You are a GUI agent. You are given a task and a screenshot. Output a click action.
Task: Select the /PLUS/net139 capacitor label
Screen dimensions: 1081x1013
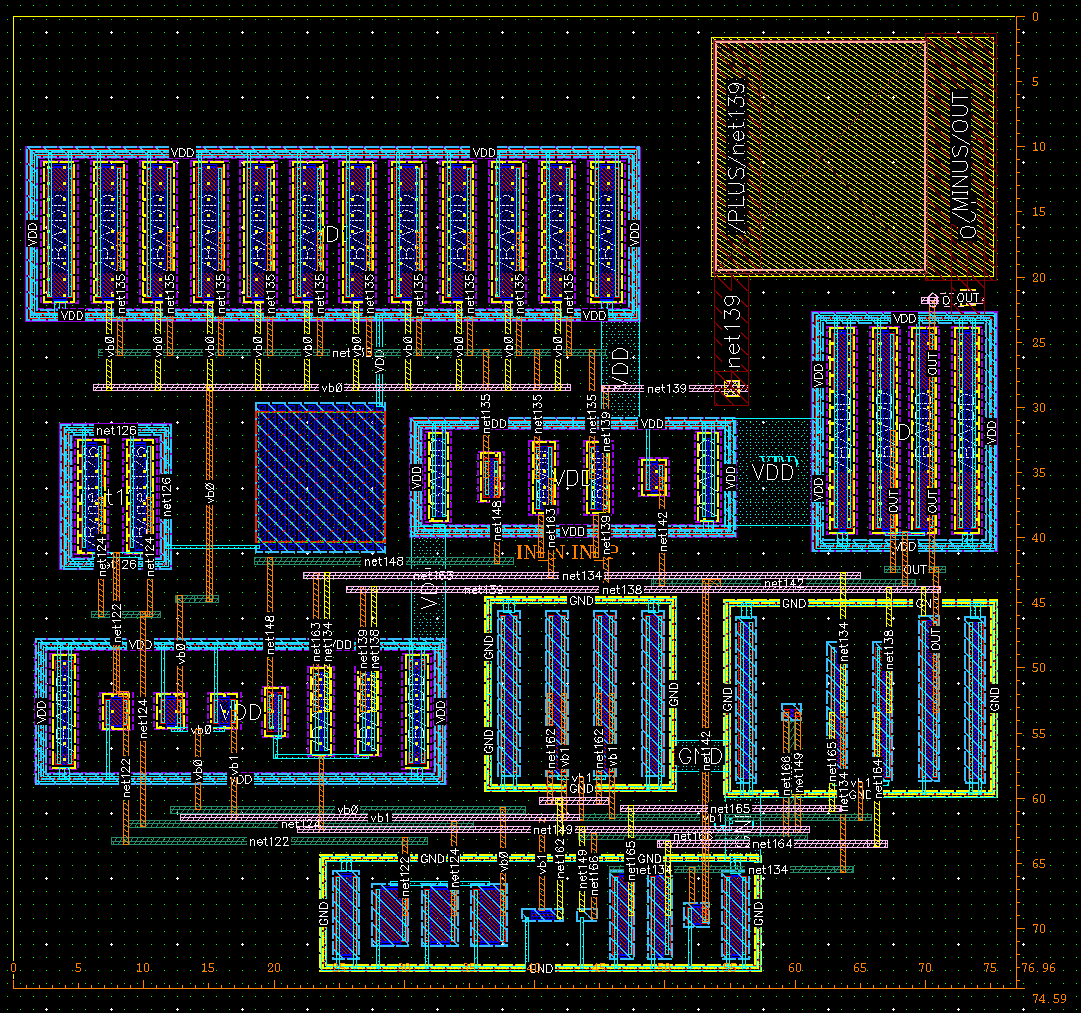click(736, 159)
